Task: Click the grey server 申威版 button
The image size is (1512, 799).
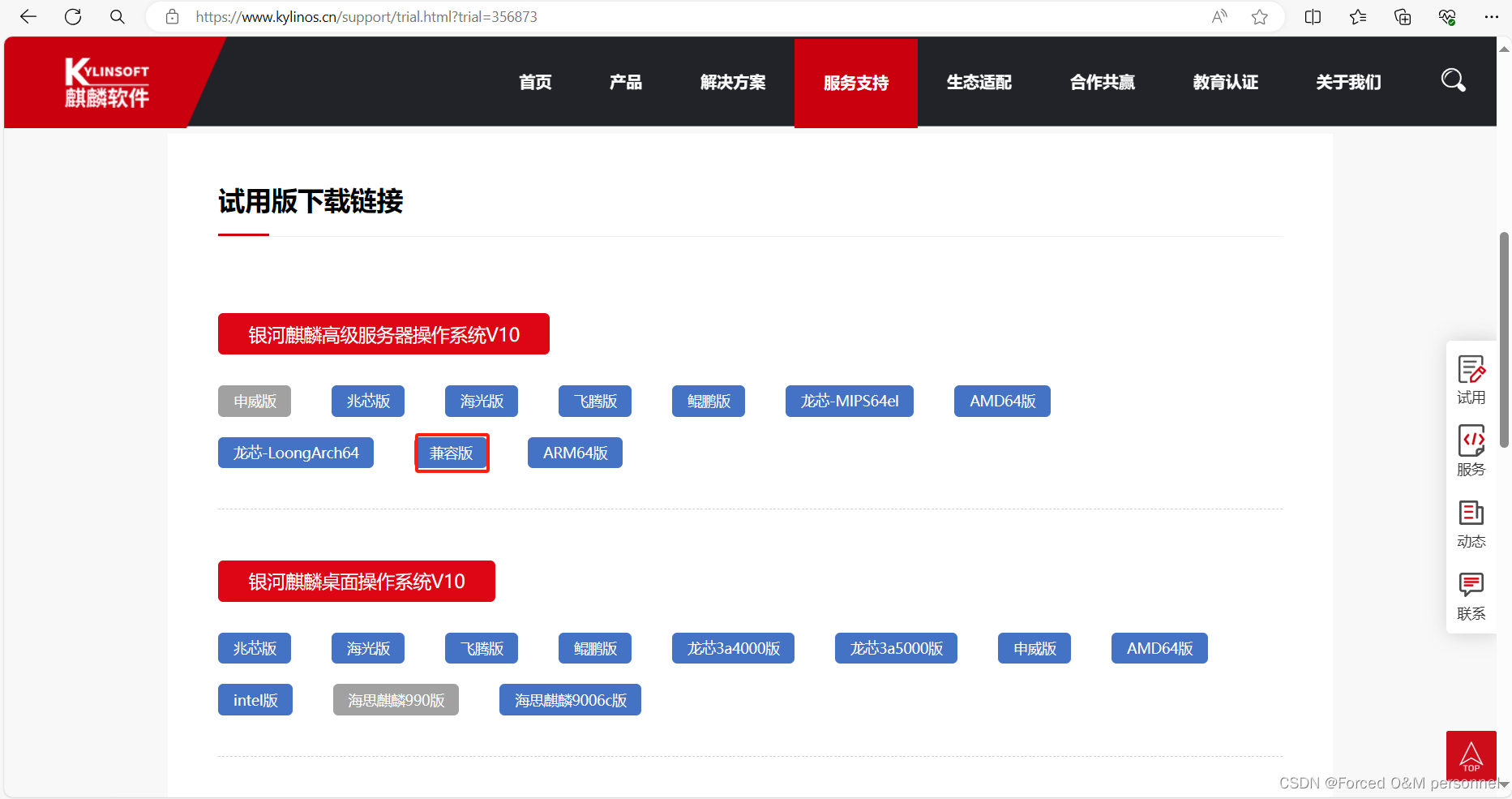Action: (x=255, y=402)
